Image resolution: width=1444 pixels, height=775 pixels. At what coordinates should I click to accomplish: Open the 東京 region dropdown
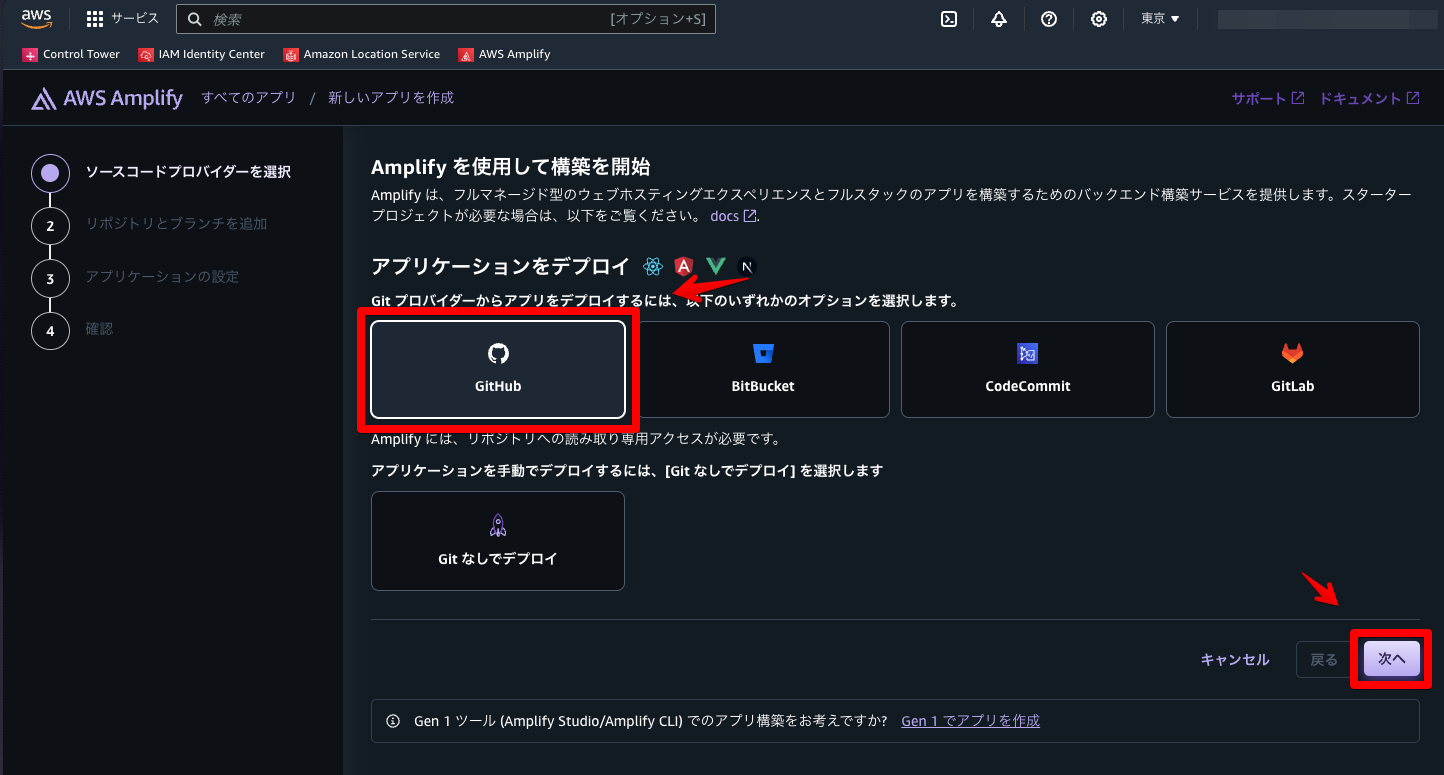[1161, 19]
